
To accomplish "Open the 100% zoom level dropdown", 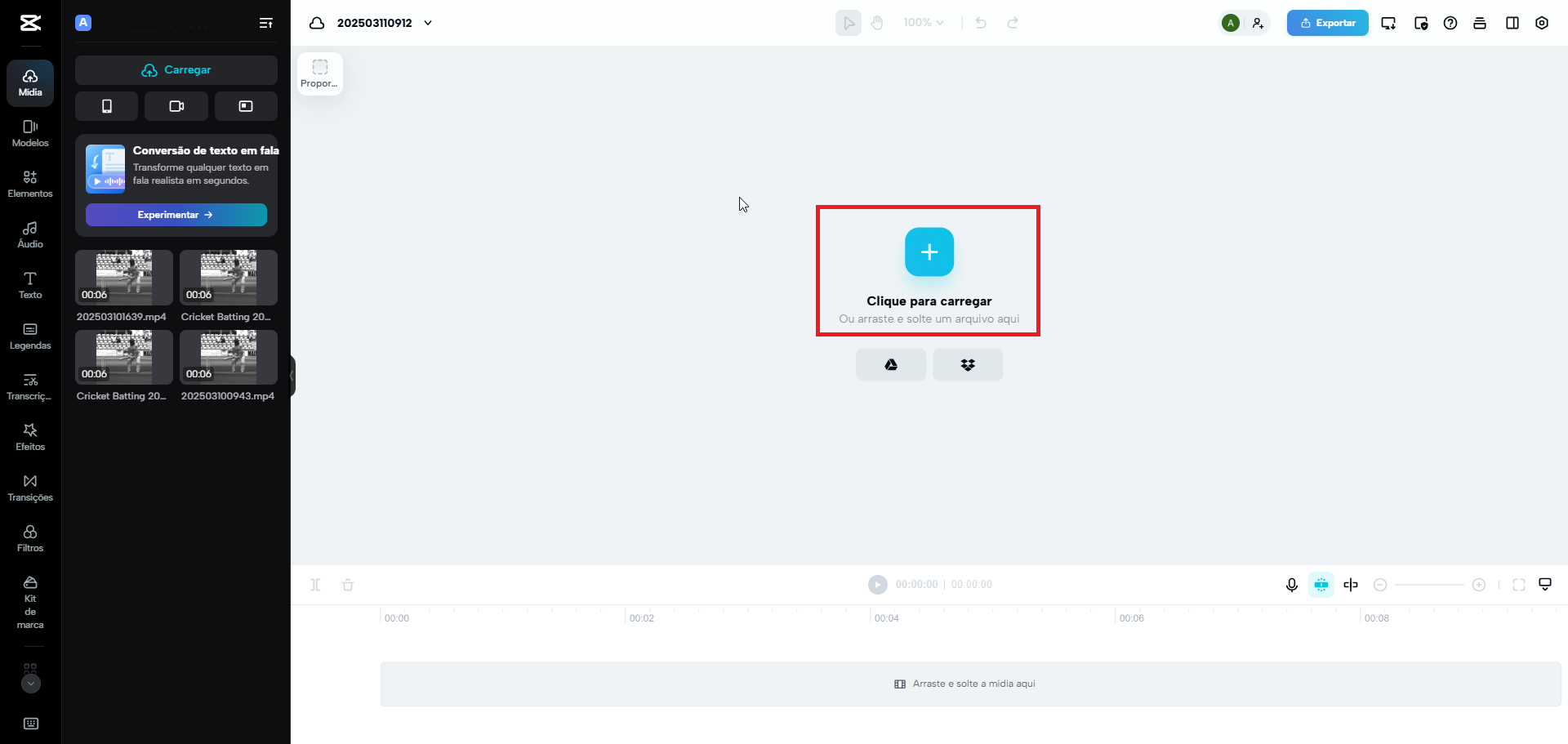I will click(924, 23).
